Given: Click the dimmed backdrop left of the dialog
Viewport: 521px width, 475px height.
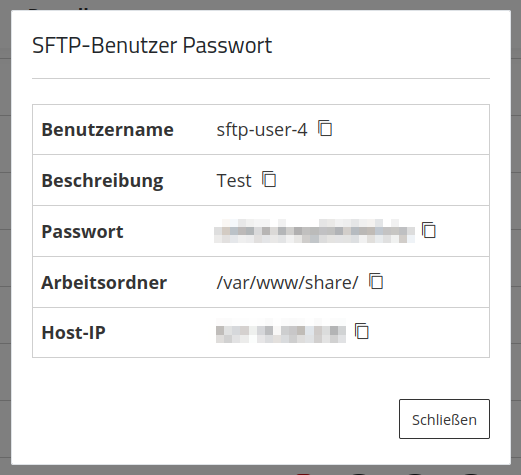Looking at the screenshot, I should 5,233.
